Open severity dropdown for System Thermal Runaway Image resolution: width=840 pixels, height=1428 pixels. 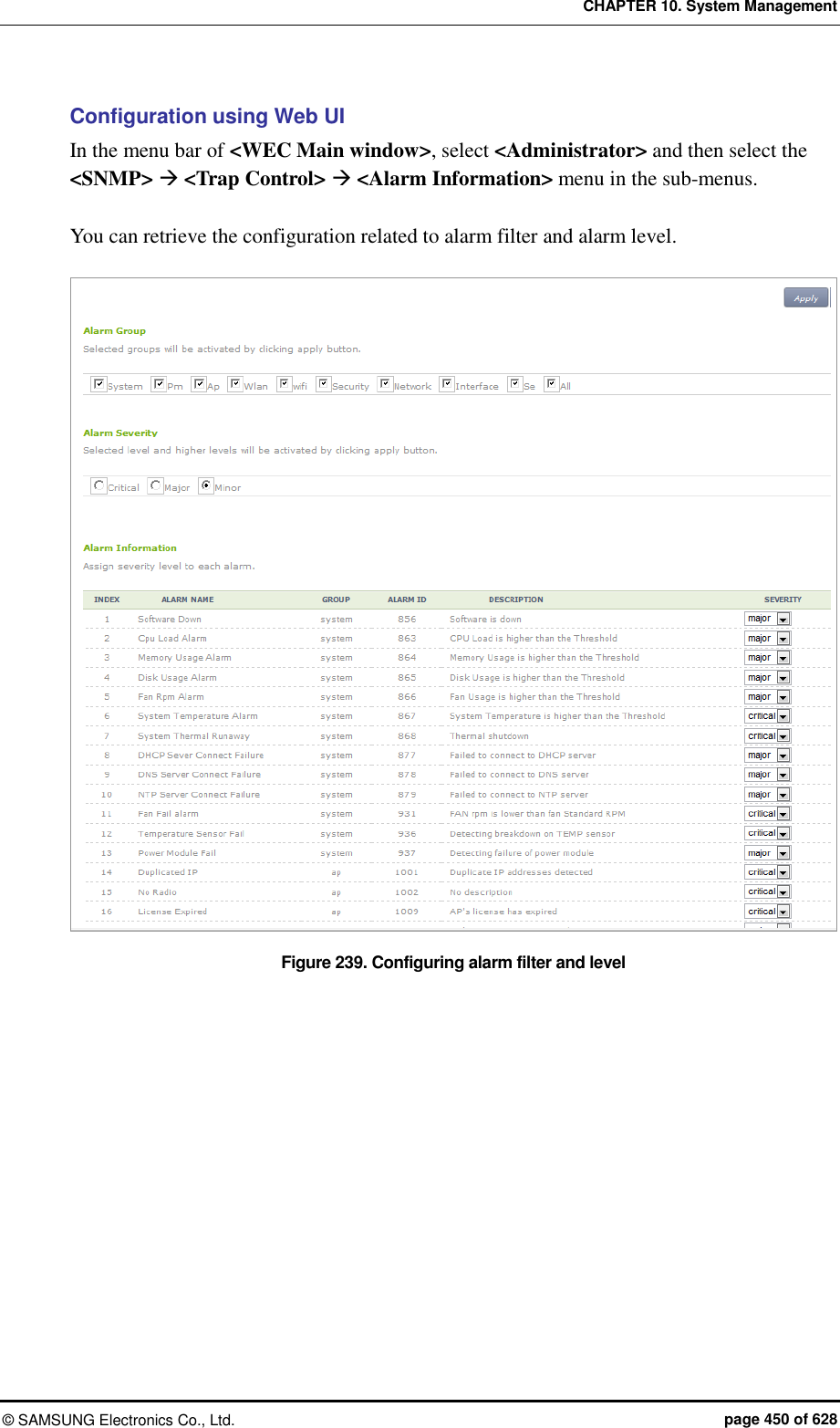[x=783, y=735]
